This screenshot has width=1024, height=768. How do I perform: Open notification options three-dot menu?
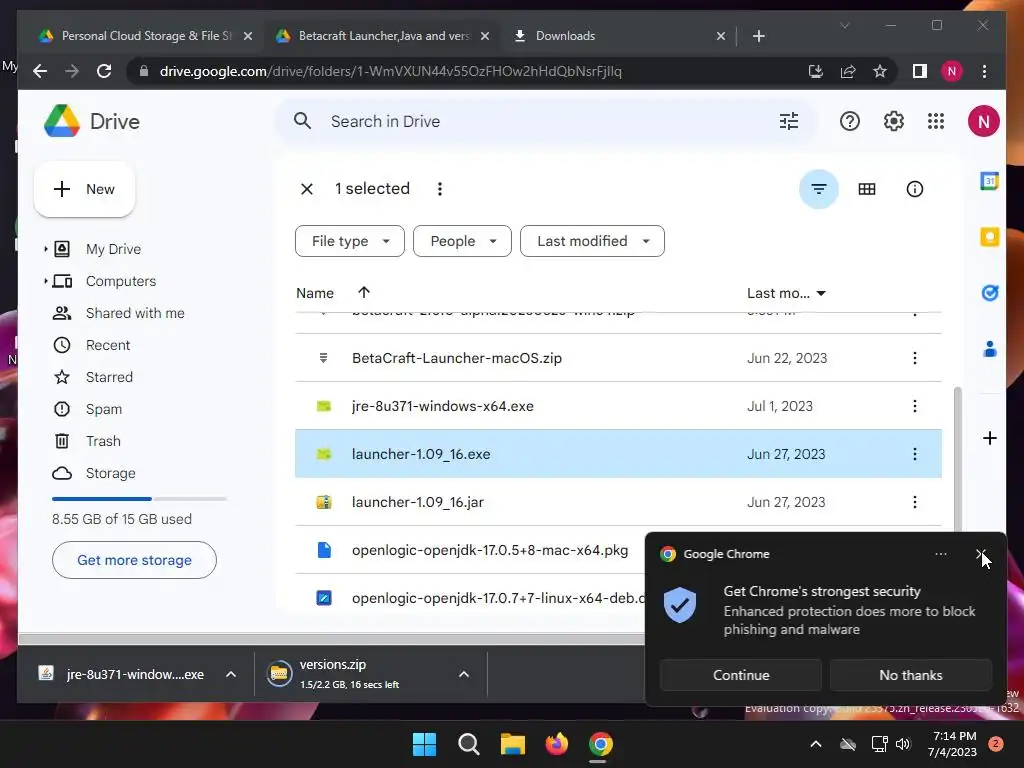[940, 554]
